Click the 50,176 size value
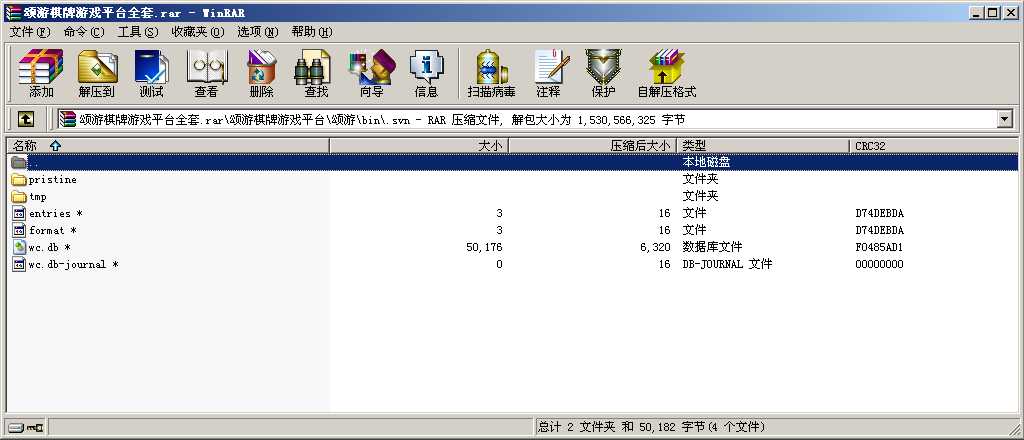Image resolution: width=1024 pixels, height=440 pixels. (x=485, y=247)
